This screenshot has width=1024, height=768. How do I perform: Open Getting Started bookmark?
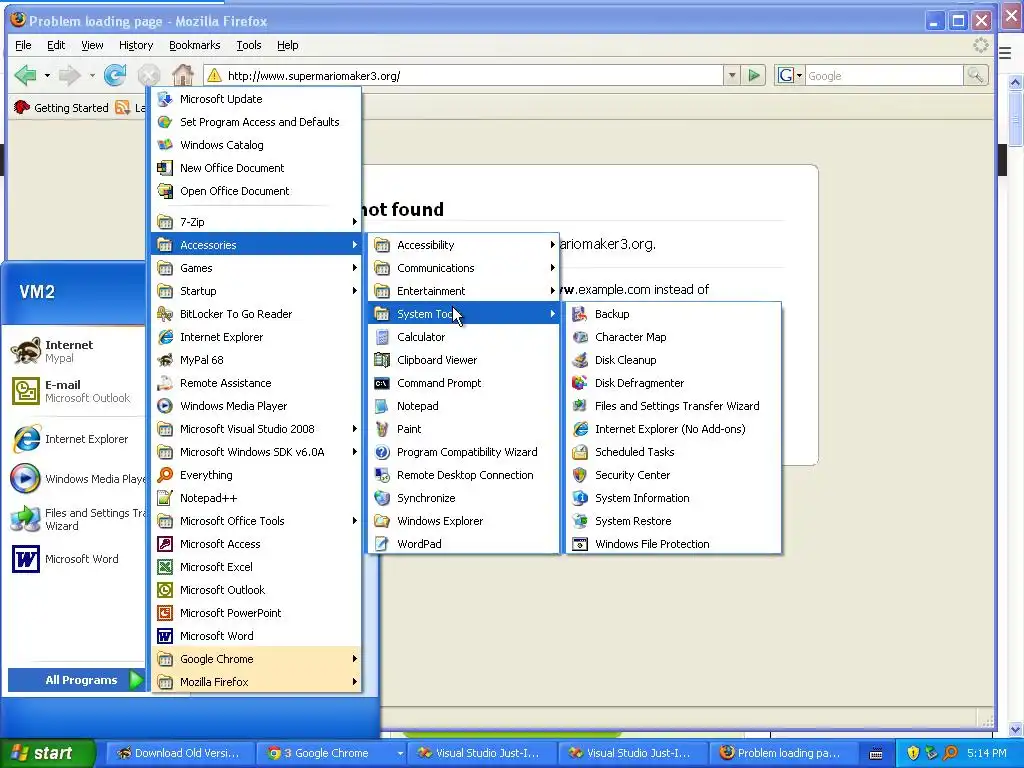61,108
